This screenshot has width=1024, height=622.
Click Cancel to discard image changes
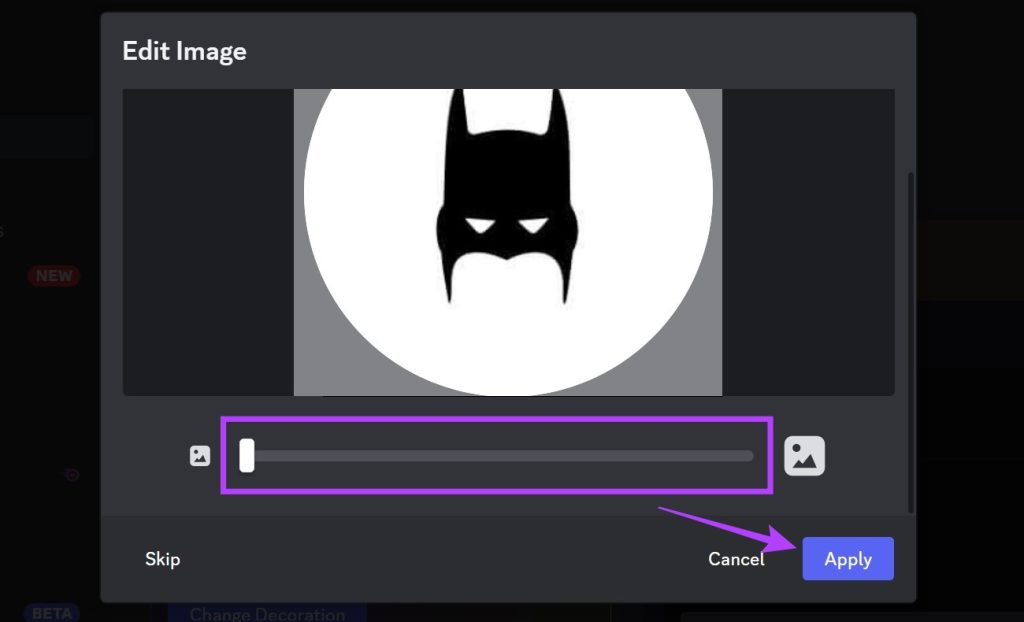tap(736, 559)
